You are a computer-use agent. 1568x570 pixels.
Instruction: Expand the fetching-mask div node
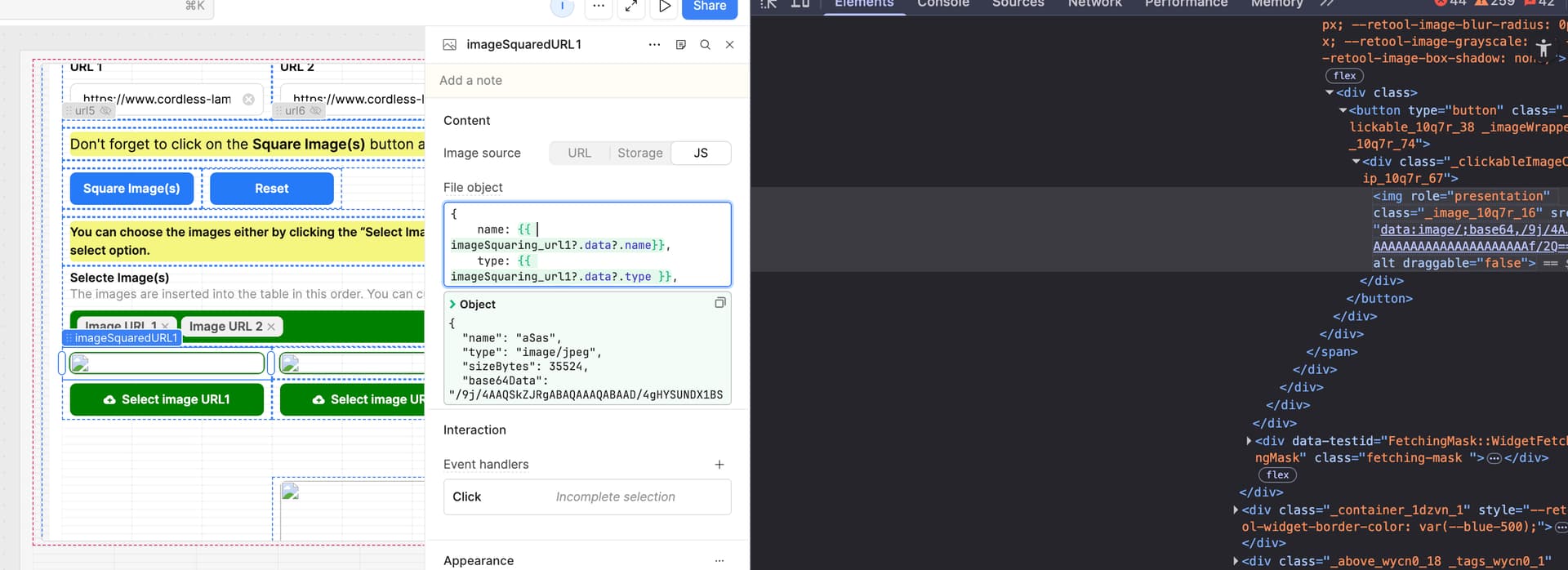click(x=1249, y=441)
